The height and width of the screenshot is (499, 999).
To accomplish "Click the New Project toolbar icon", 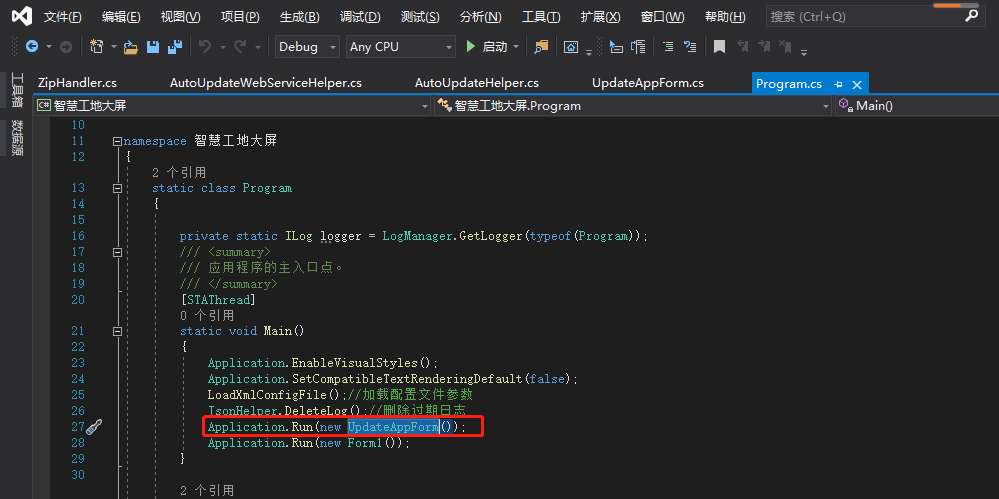I will (97, 47).
